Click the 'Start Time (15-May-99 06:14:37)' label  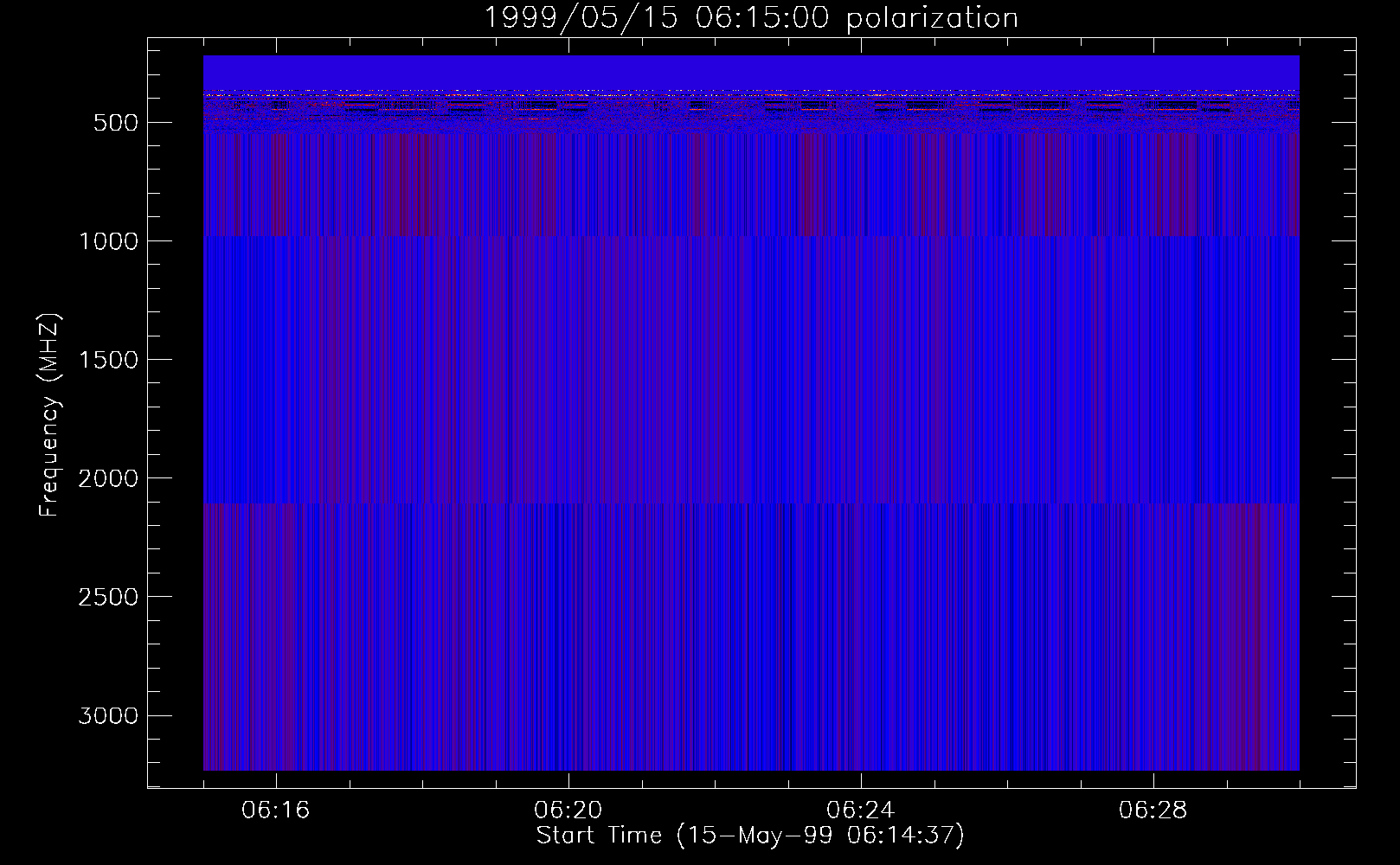[750, 836]
